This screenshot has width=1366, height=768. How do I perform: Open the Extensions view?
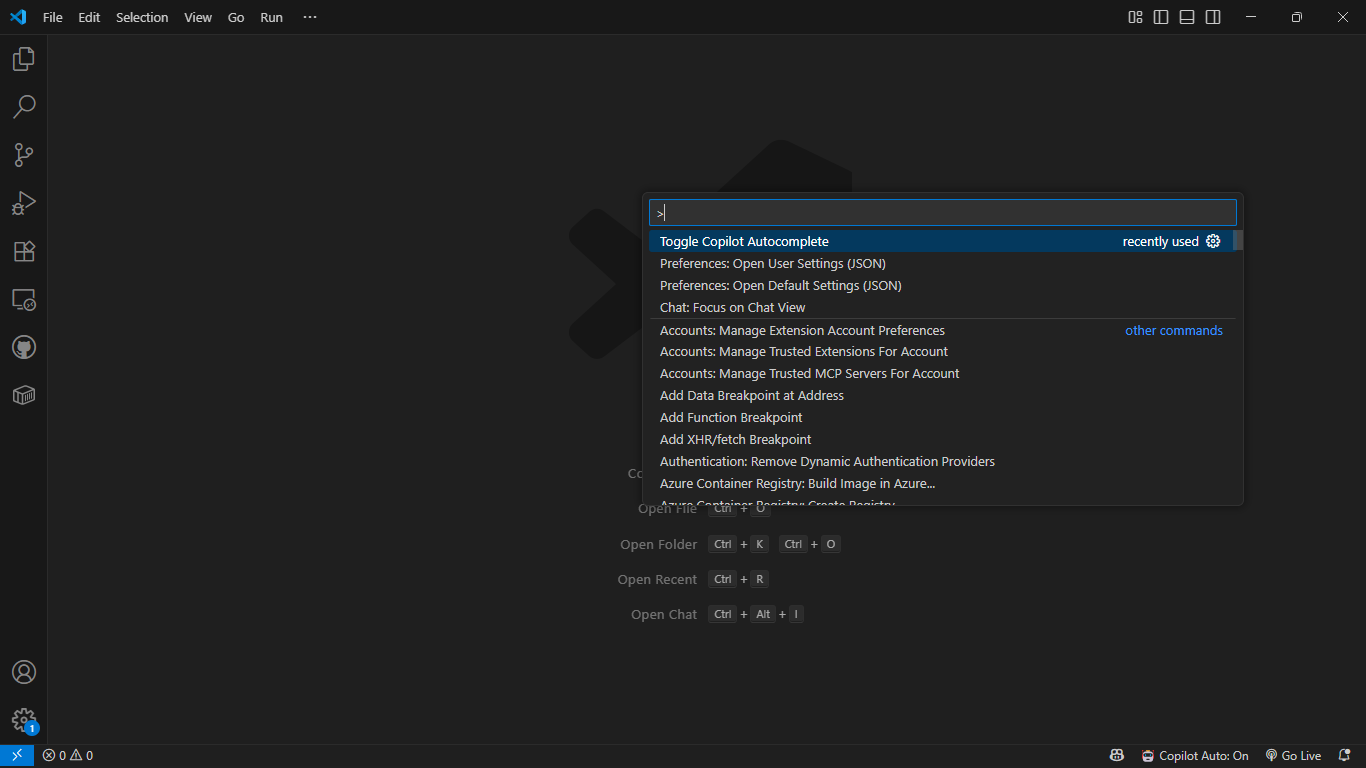point(24,251)
